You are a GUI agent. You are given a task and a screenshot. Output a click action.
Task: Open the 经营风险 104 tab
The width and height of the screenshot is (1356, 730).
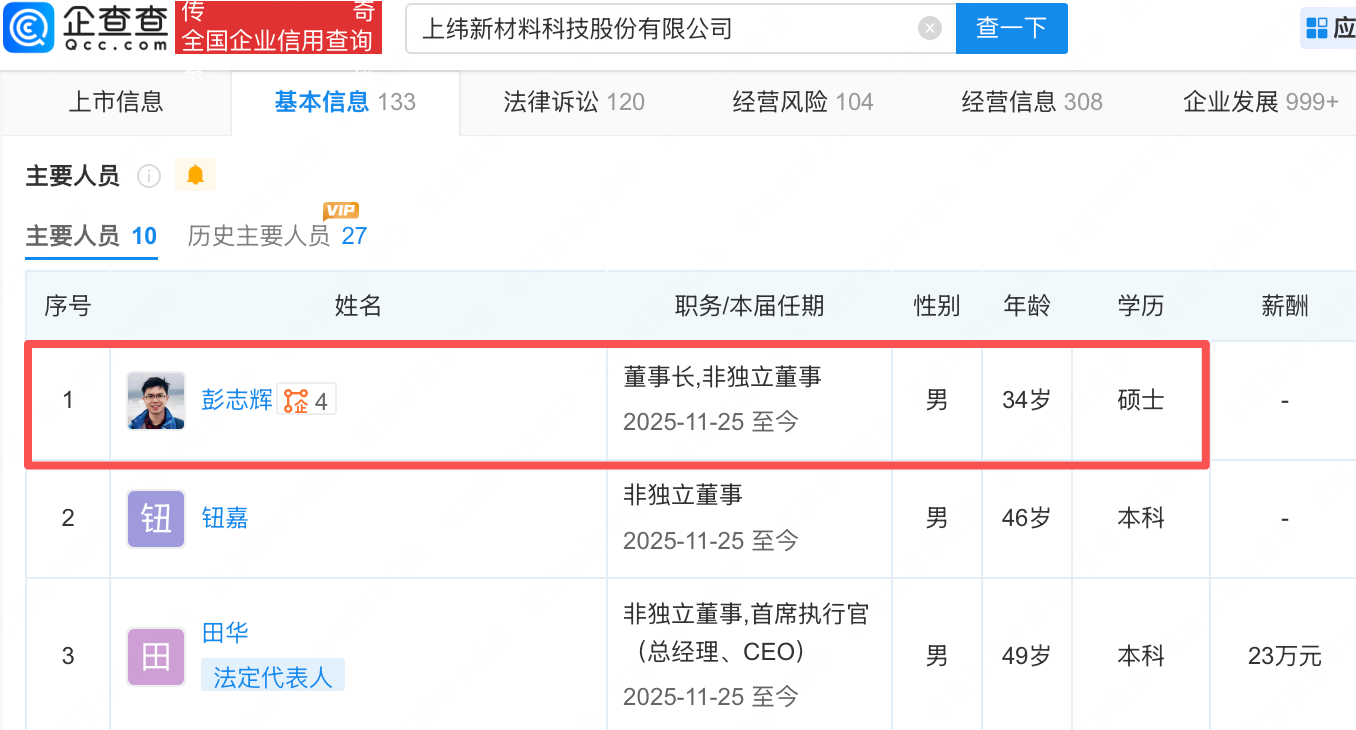(803, 102)
